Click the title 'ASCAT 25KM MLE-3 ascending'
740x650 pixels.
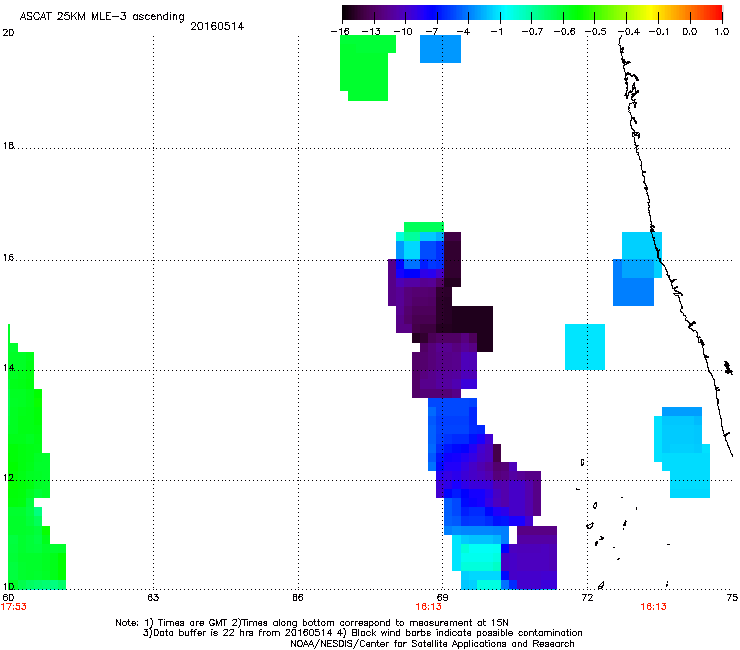click(x=102, y=17)
